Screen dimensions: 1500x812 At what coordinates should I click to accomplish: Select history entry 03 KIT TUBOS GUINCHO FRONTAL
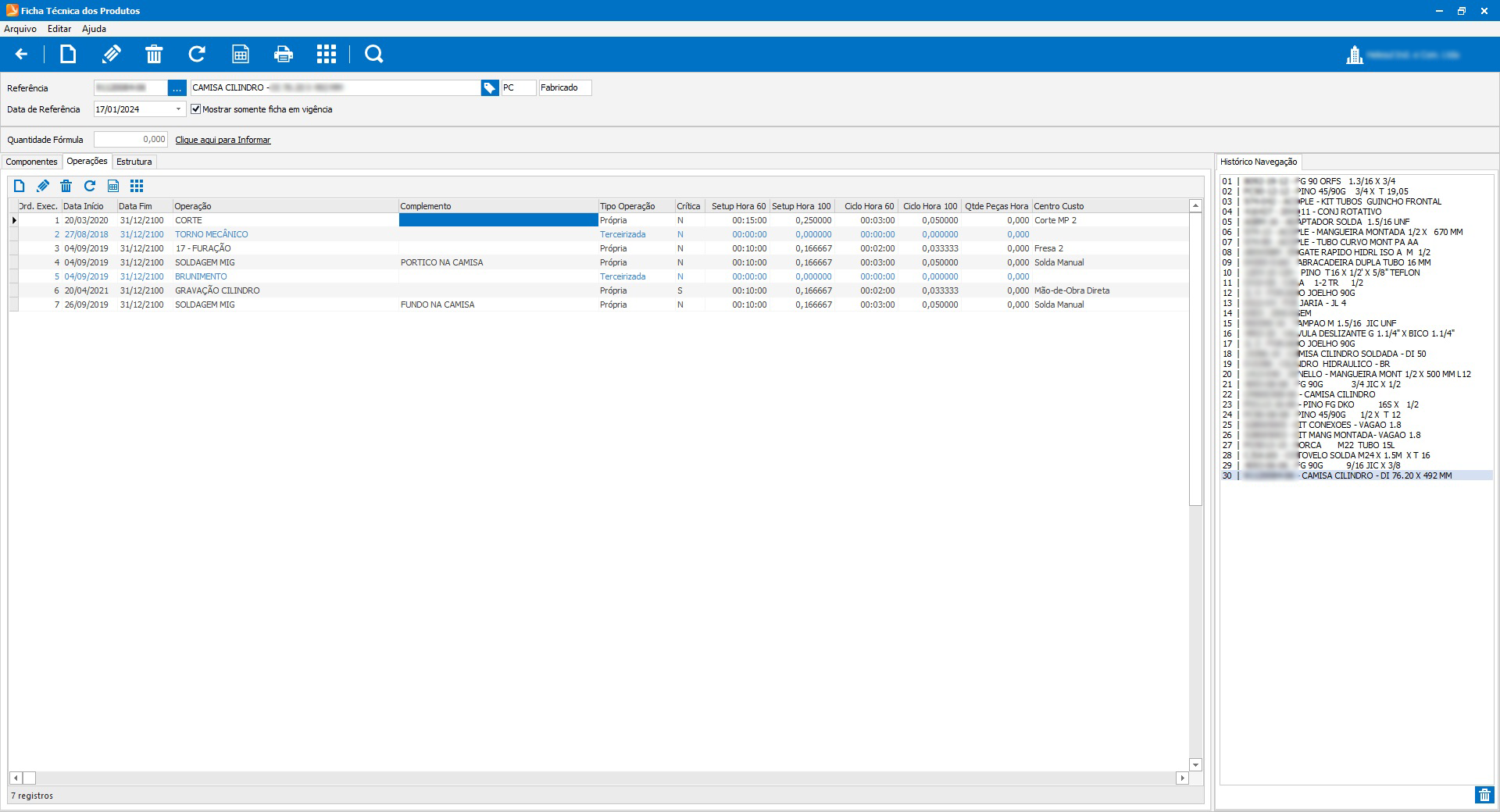click(x=1356, y=201)
